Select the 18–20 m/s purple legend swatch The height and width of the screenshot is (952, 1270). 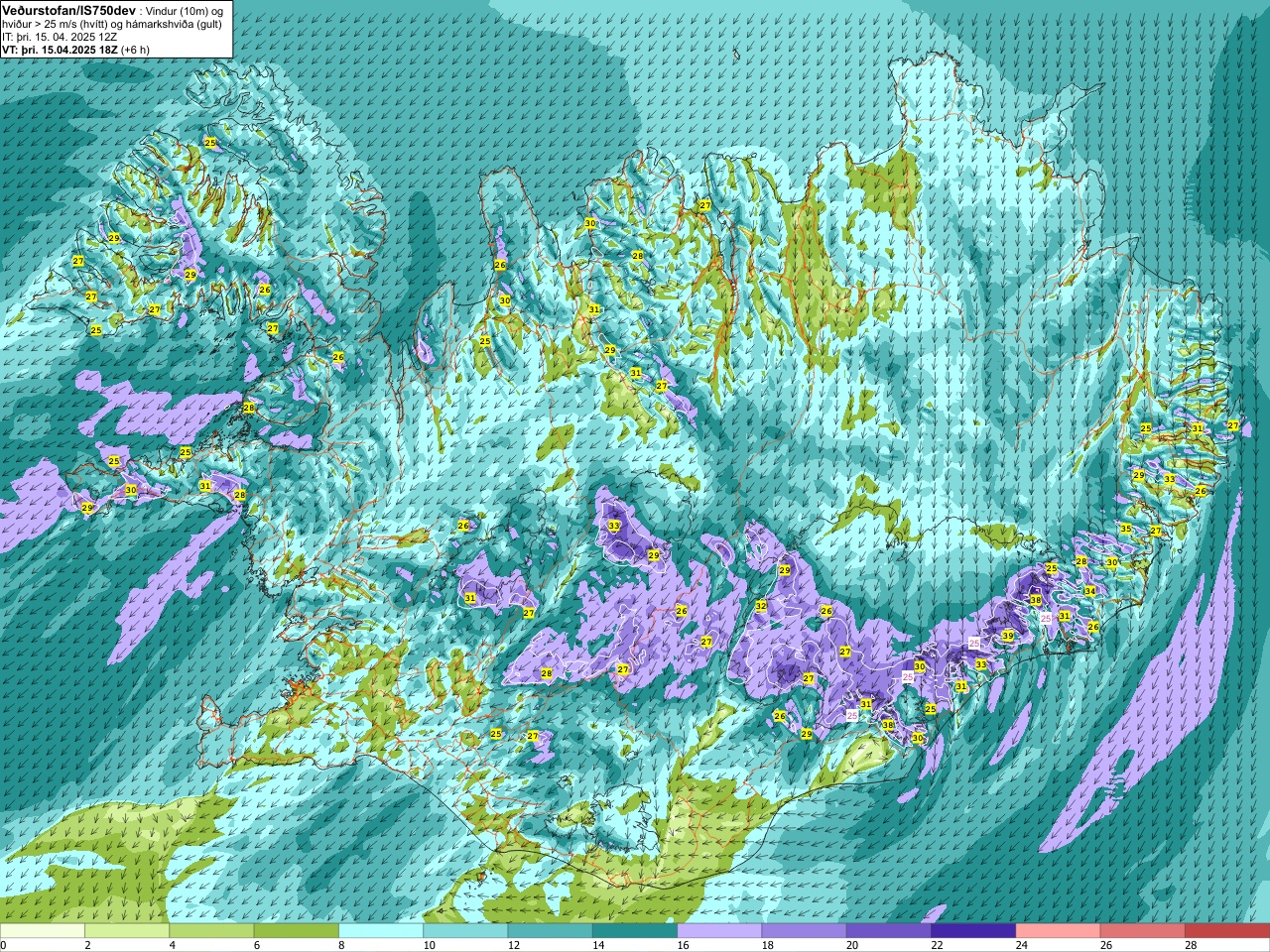pyautogui.click(x=805, y=931)
